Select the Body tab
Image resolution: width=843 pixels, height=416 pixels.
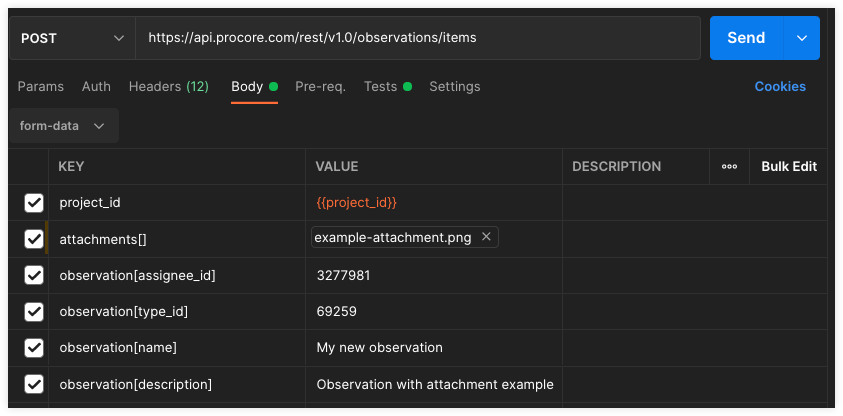(254, 87)
